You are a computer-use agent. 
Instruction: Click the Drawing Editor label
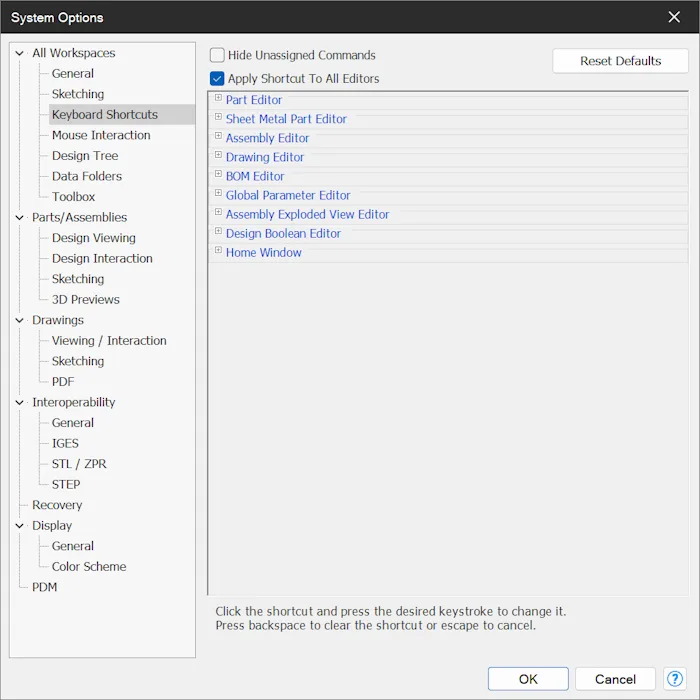tap(265, 157)
